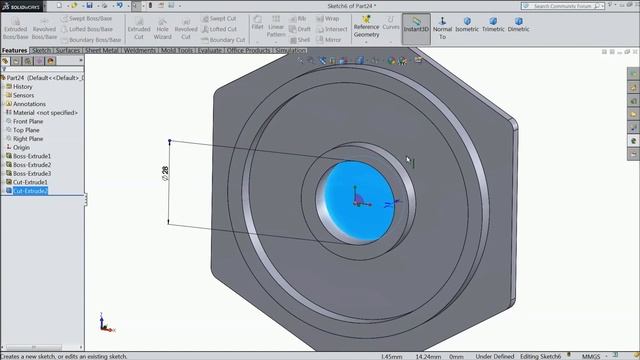Click the New document icon
Screen dimensions: 640x360
60,6
